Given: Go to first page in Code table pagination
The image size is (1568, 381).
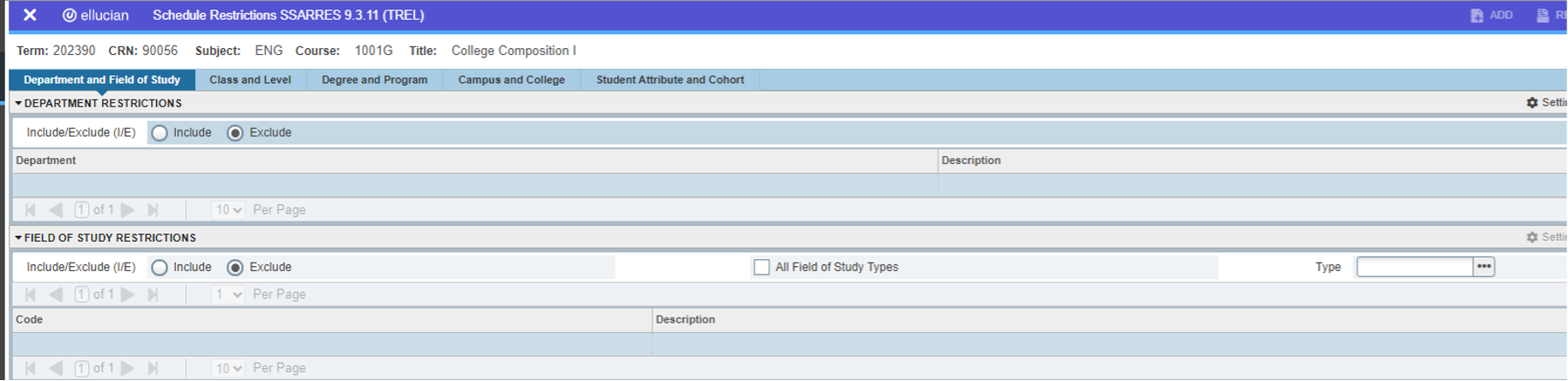Looking at the screenshot, I should pyautogui.click(x=31, y=368).
